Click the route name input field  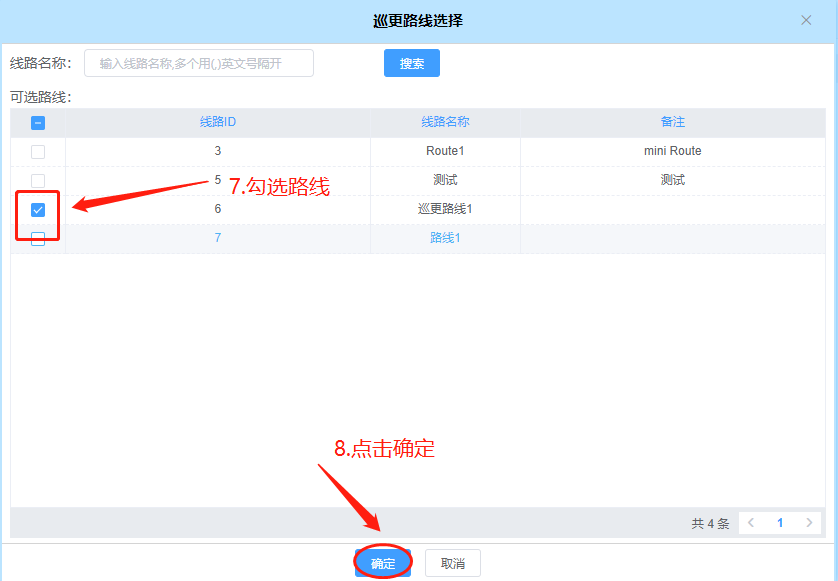coord(198,62)
